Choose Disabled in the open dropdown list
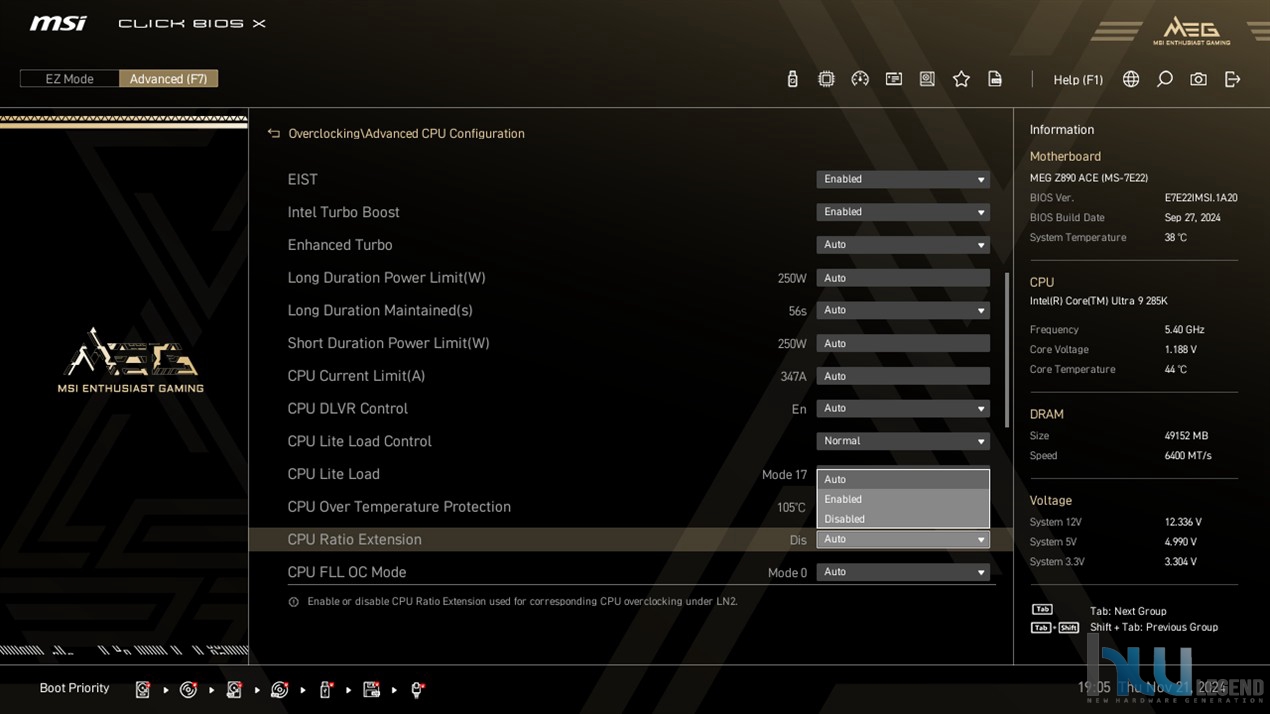The width and height of the screenshot is (1270, 714). (x=903, y=519)
